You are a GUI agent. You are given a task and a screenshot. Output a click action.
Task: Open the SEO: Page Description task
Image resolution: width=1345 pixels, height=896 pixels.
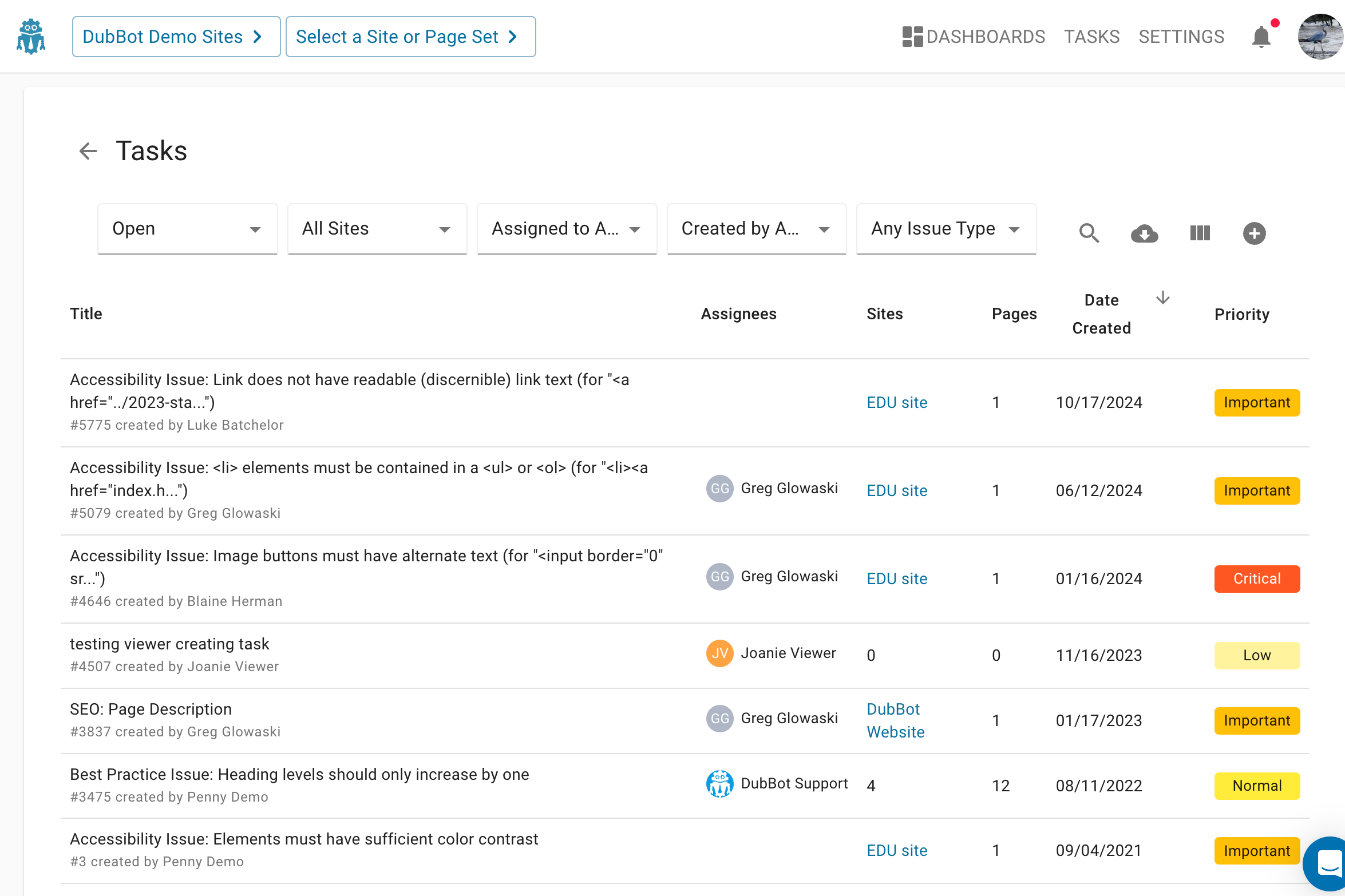click(151, 709)
